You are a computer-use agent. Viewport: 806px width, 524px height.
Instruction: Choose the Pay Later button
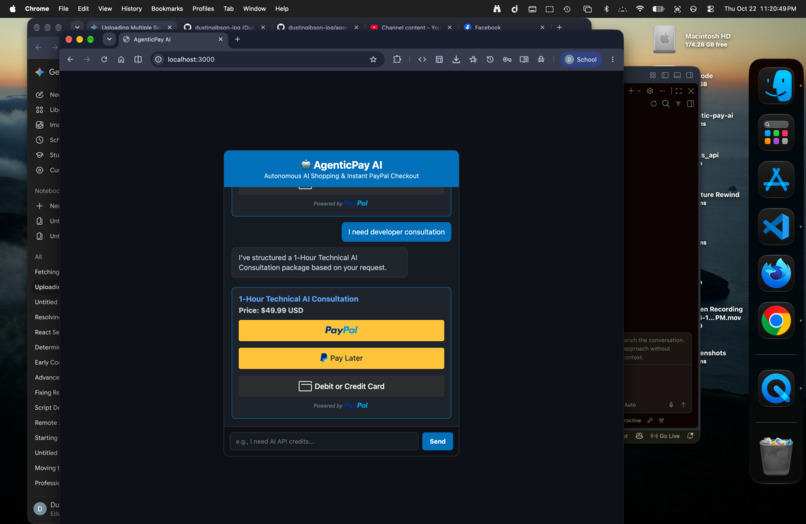click(x=341, y=358)
